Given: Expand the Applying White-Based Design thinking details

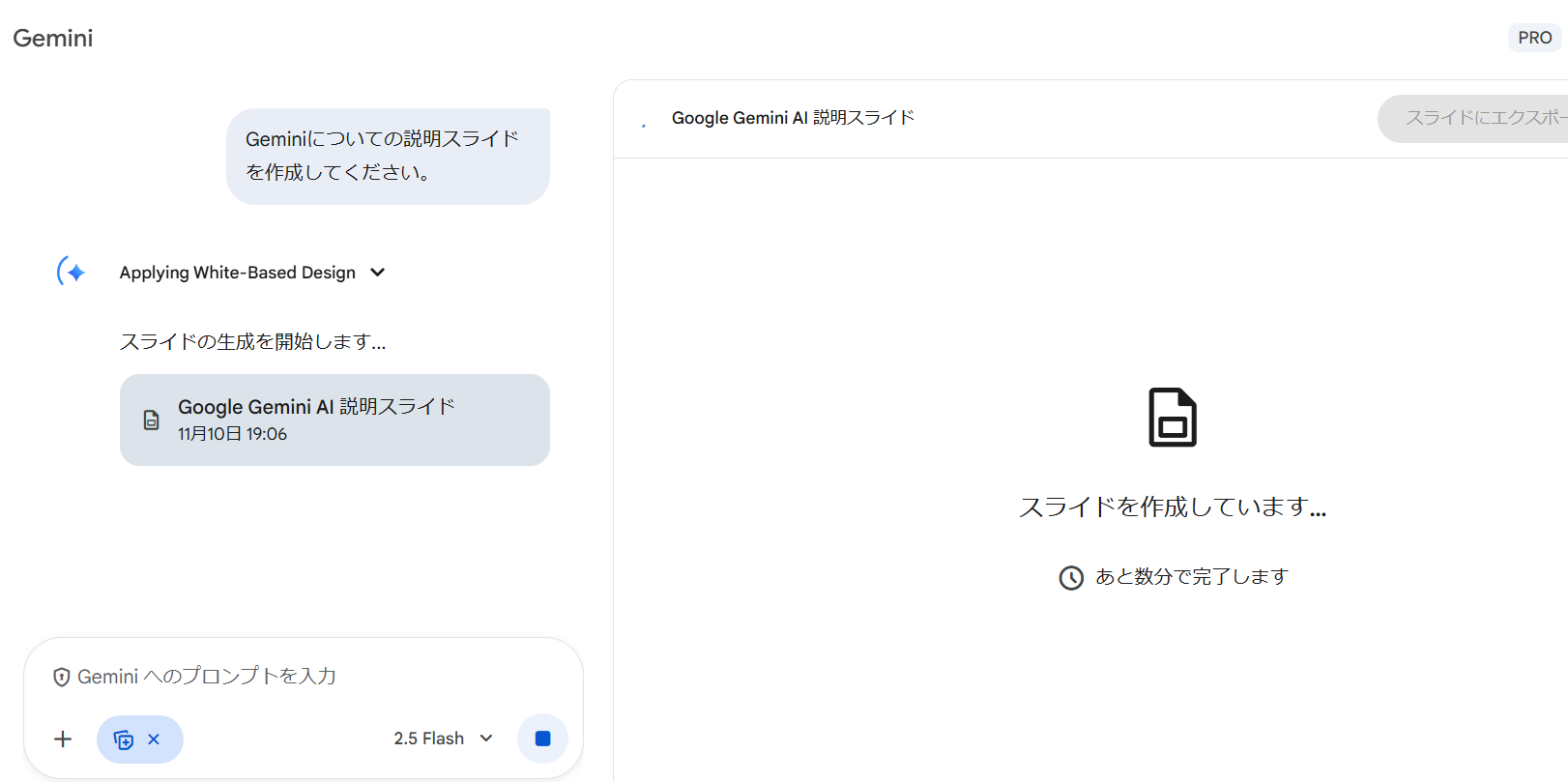Looking at the screenshot, I should coord(378,273).
